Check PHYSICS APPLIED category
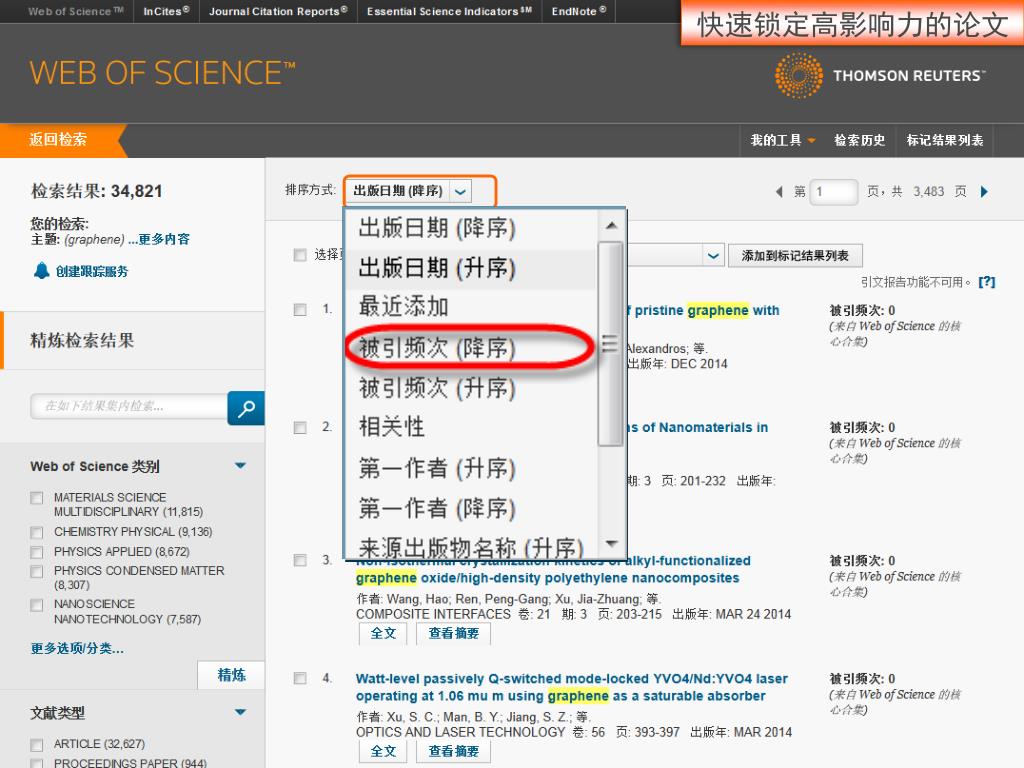Image resolution: width=1024 pixels, height=768 pixels. coord(37,552)
